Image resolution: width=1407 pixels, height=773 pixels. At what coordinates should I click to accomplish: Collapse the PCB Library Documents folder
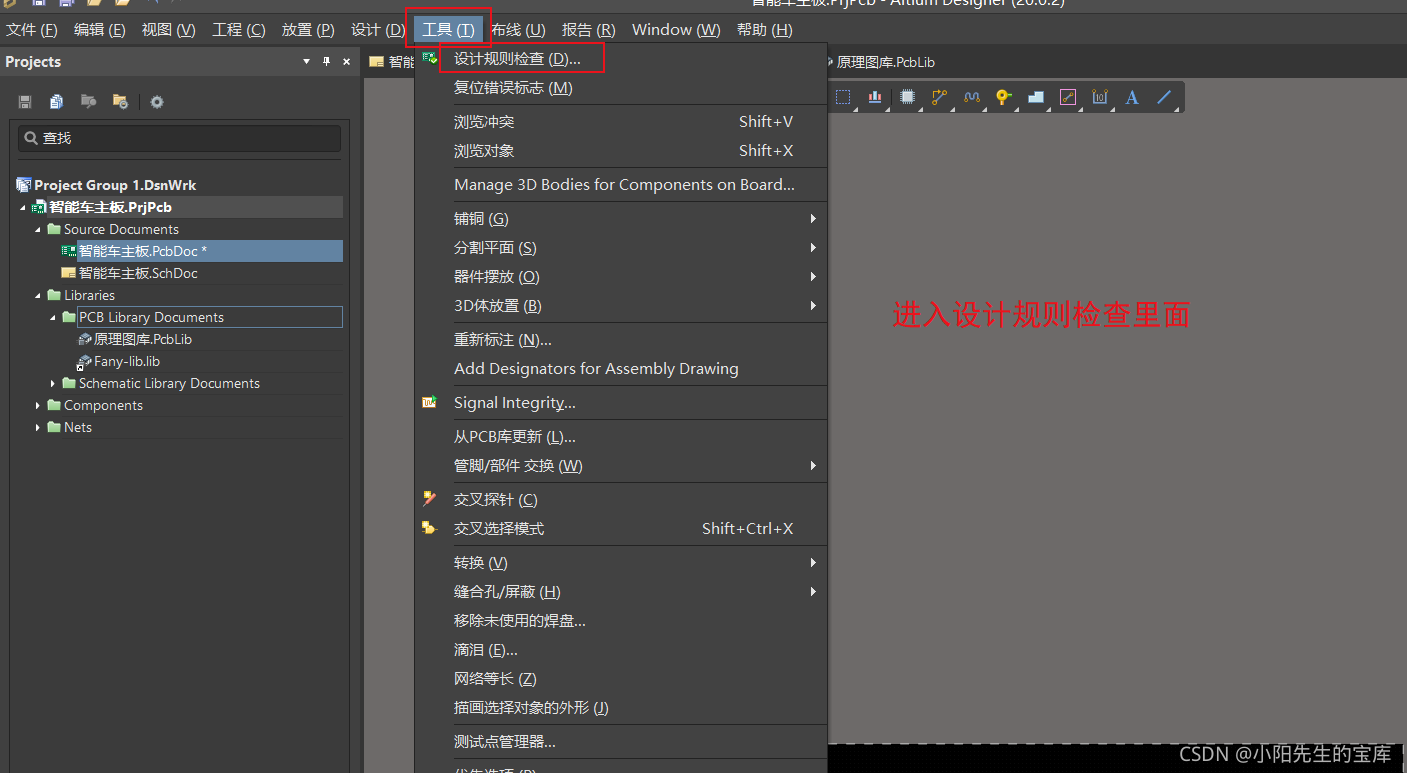pyautogui.click(x=53, y=317)
